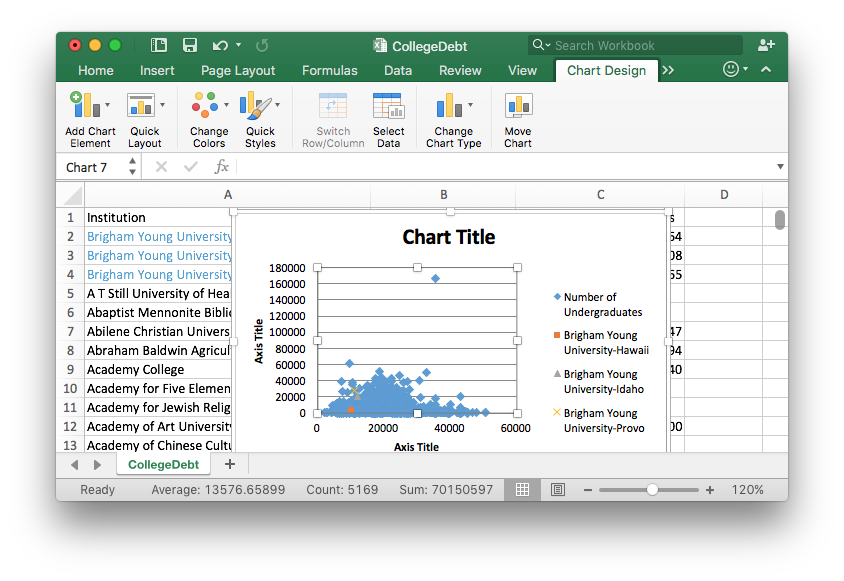Click the formula bar confirm checkmark icon
Image resolution: width=844 pixels, height=581 pixels.
pyautogui.click(x=191, y=167)
